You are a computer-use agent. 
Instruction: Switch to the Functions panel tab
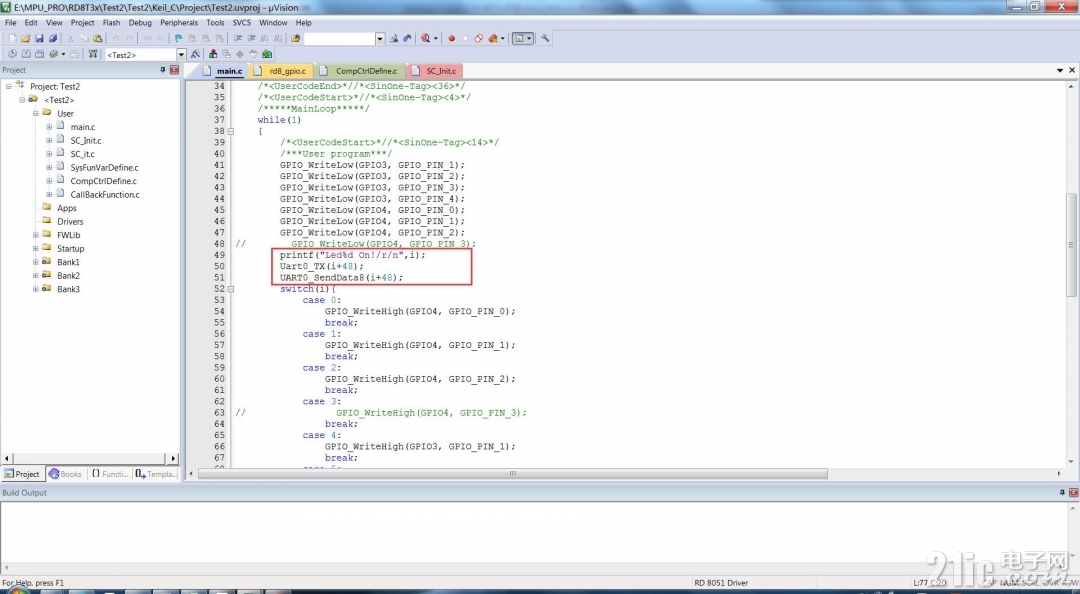pyautogui.click(x=110, y=474)
